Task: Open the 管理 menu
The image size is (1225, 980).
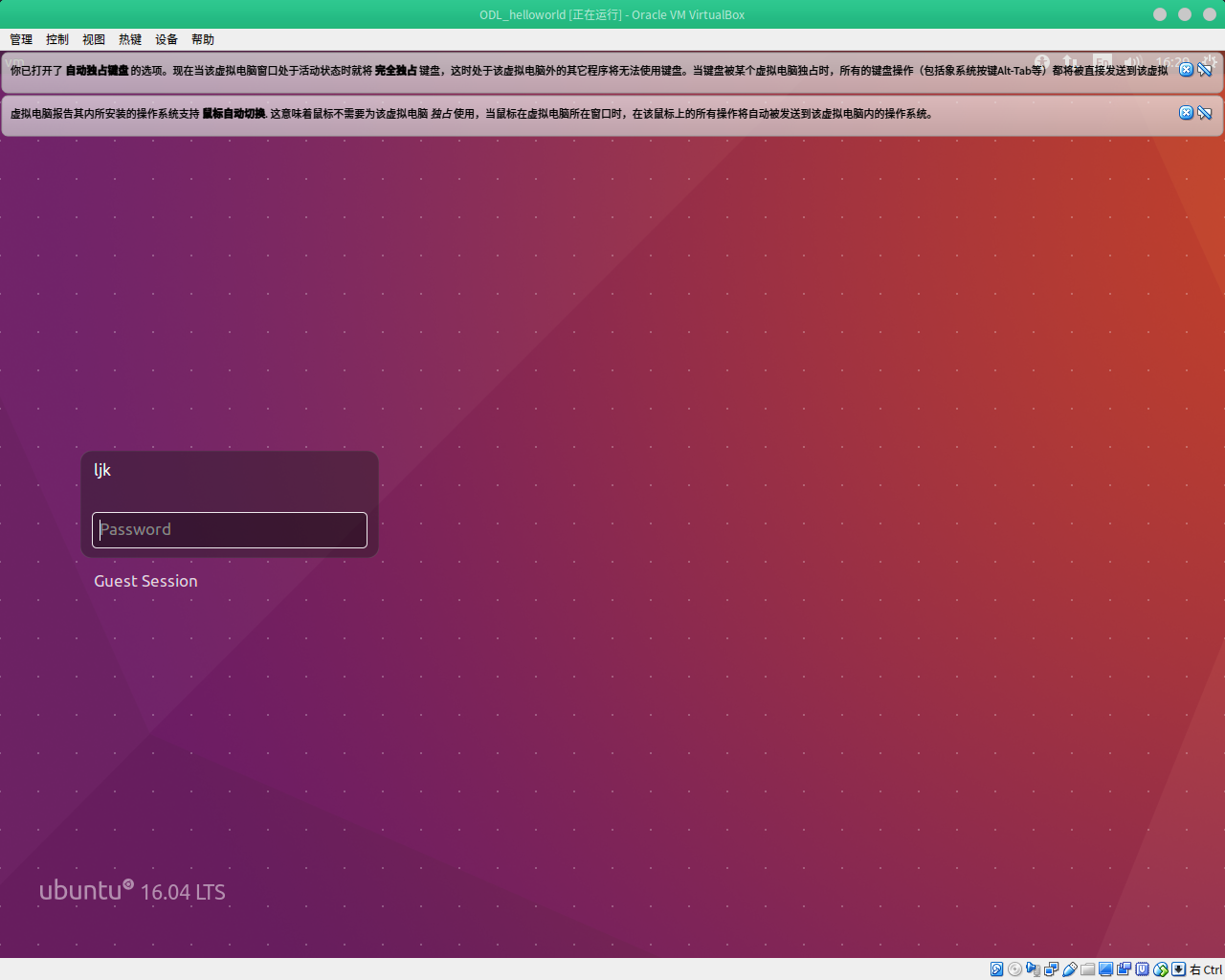Action: [x=21, y=39]
